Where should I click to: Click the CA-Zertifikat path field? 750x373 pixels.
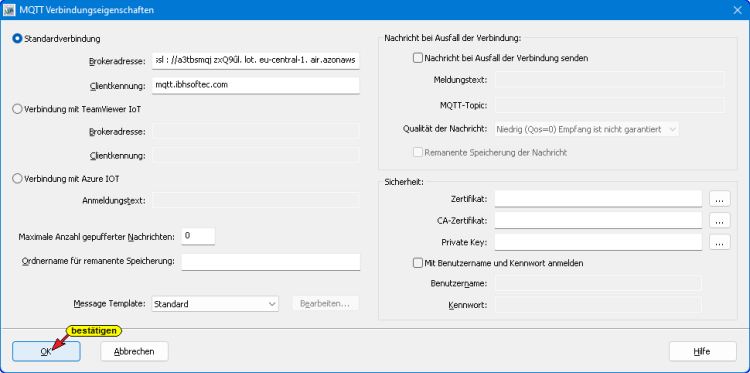pyautogui.click(x=598, y=220)
